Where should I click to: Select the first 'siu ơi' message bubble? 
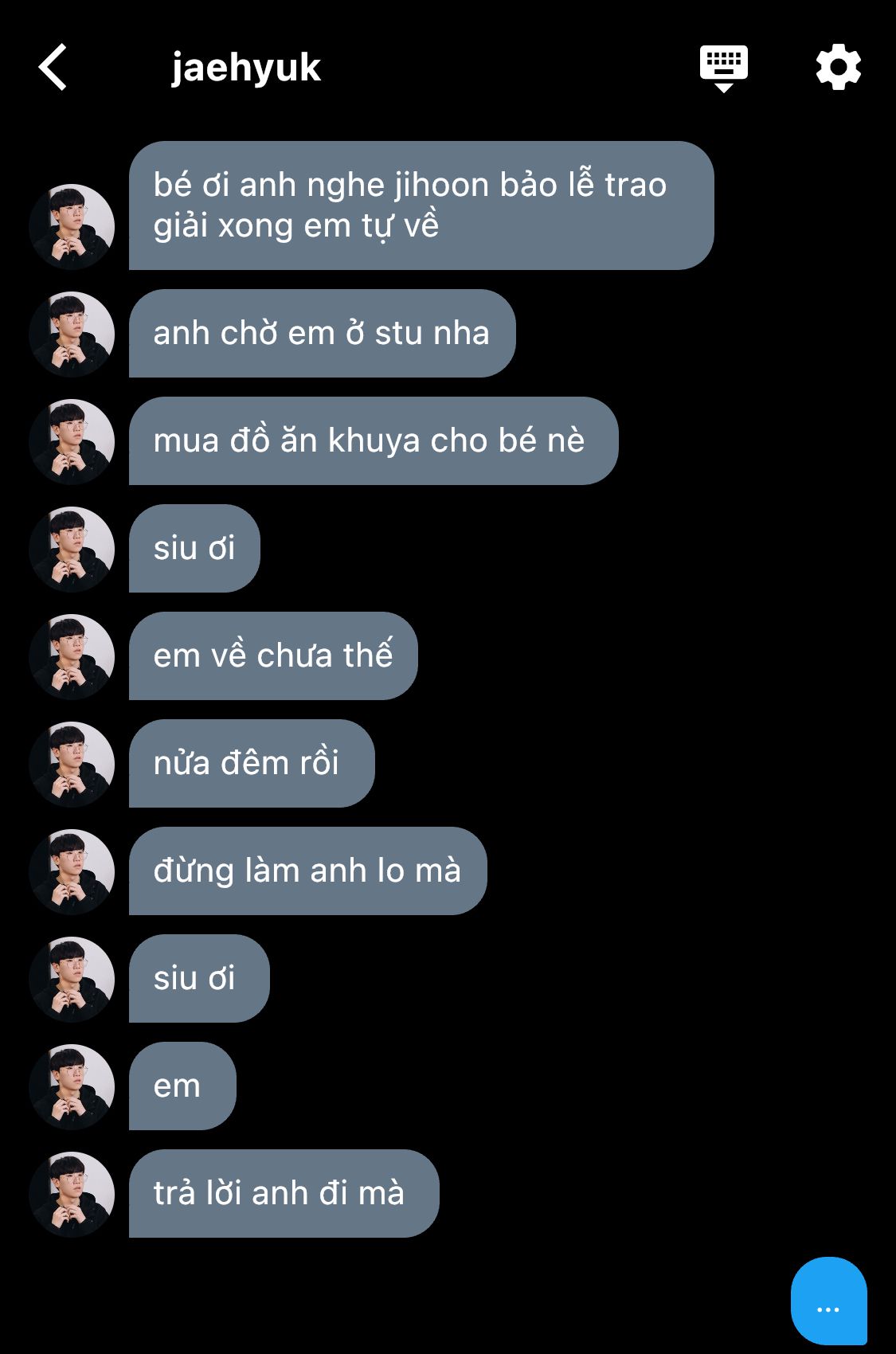194,548
